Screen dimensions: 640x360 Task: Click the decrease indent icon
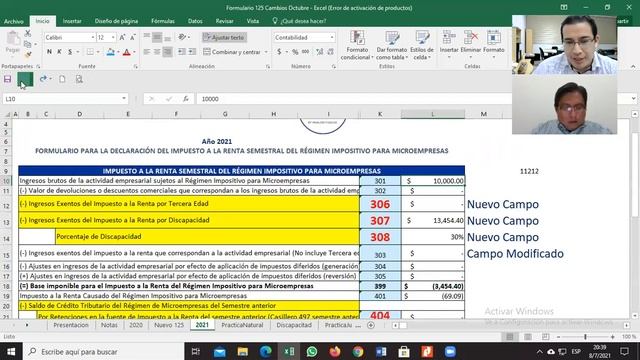[x=182, y=52]
